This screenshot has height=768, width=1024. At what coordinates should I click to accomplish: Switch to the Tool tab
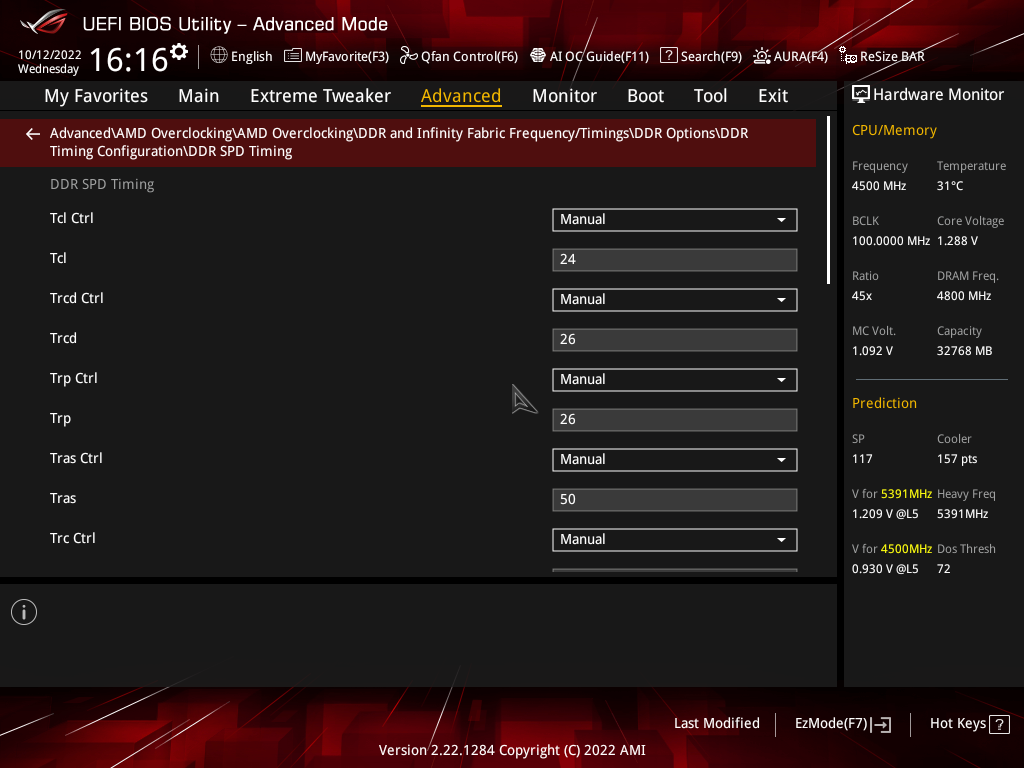pyautogui.click(x=710, y=96)
